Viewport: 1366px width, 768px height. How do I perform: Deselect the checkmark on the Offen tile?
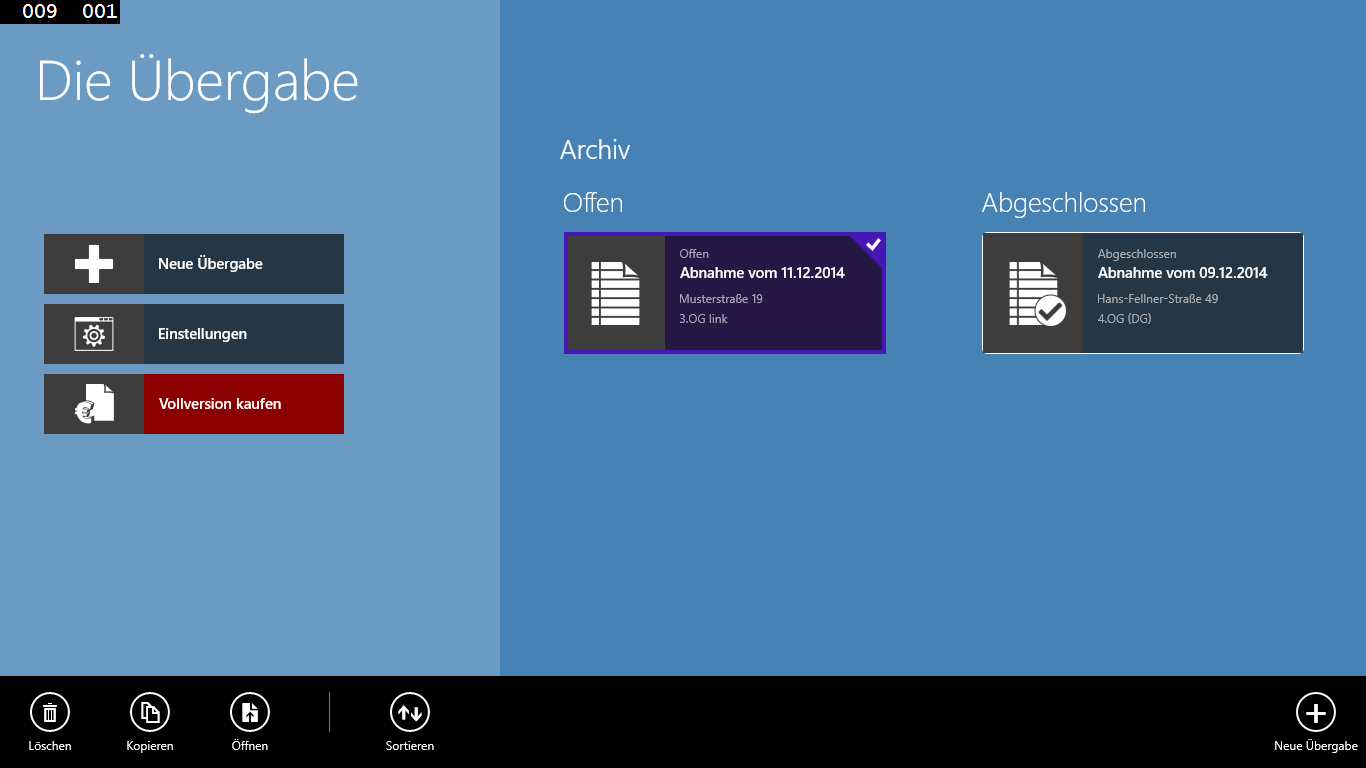click(873, 245)
